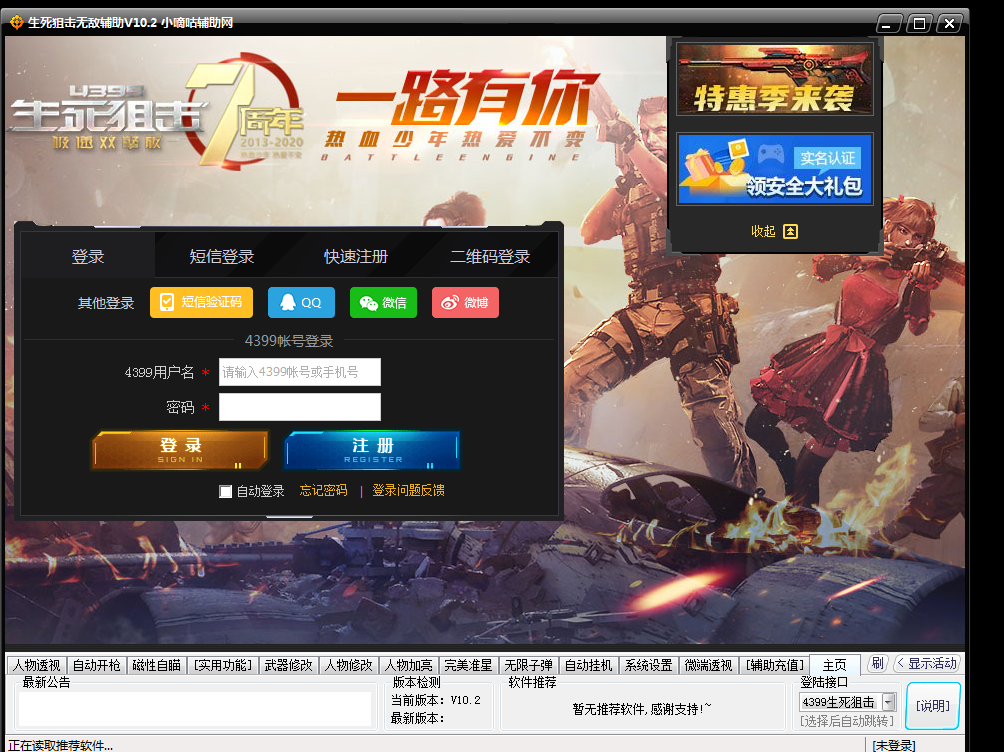Click 暂无推荐软件,感谢支持 text
Image resolution: width=1004 pixels, height=752 pixels.
coord(642,709)
